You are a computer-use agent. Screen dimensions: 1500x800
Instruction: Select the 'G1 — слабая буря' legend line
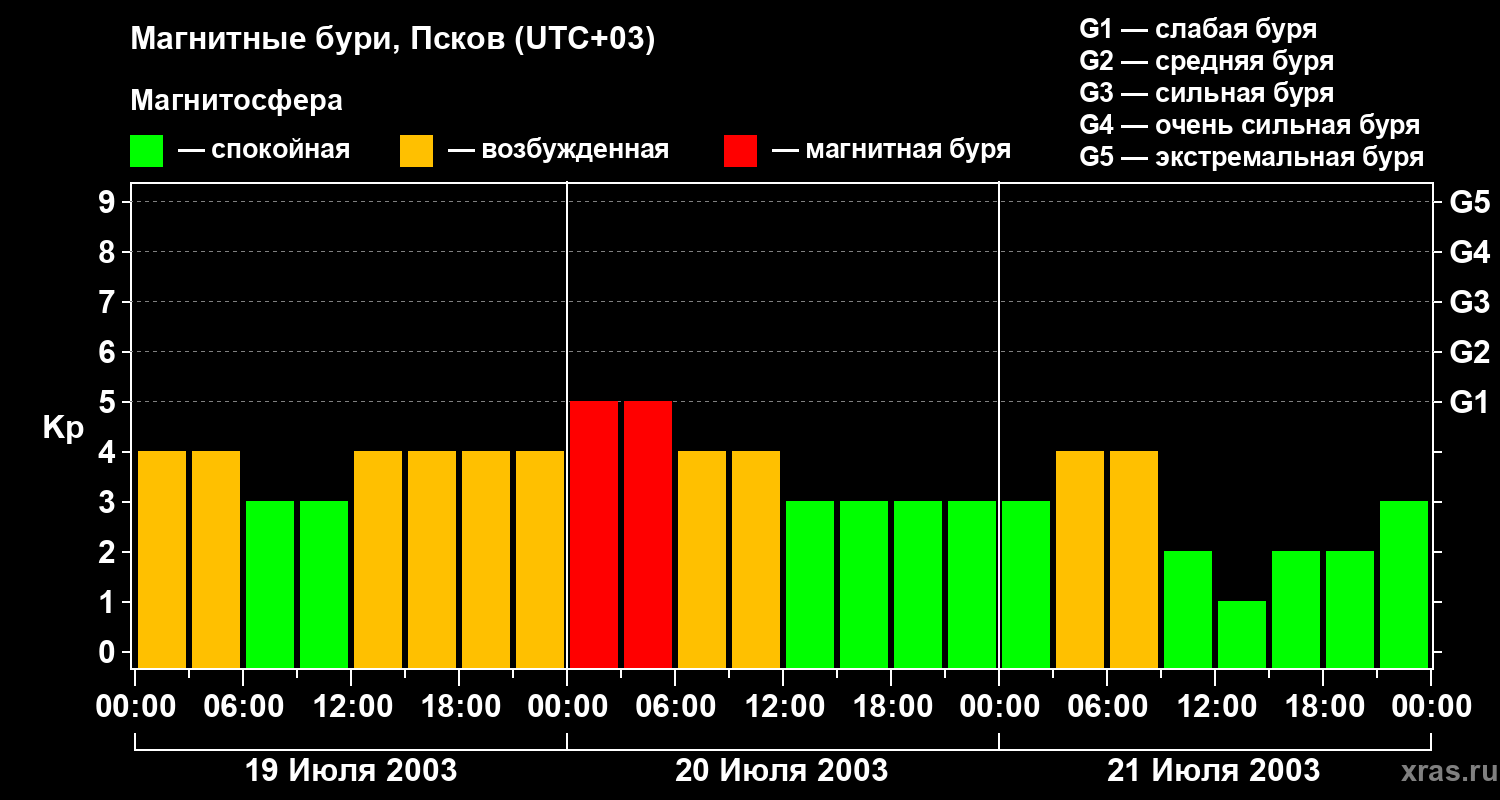[x=1198, y=29]
